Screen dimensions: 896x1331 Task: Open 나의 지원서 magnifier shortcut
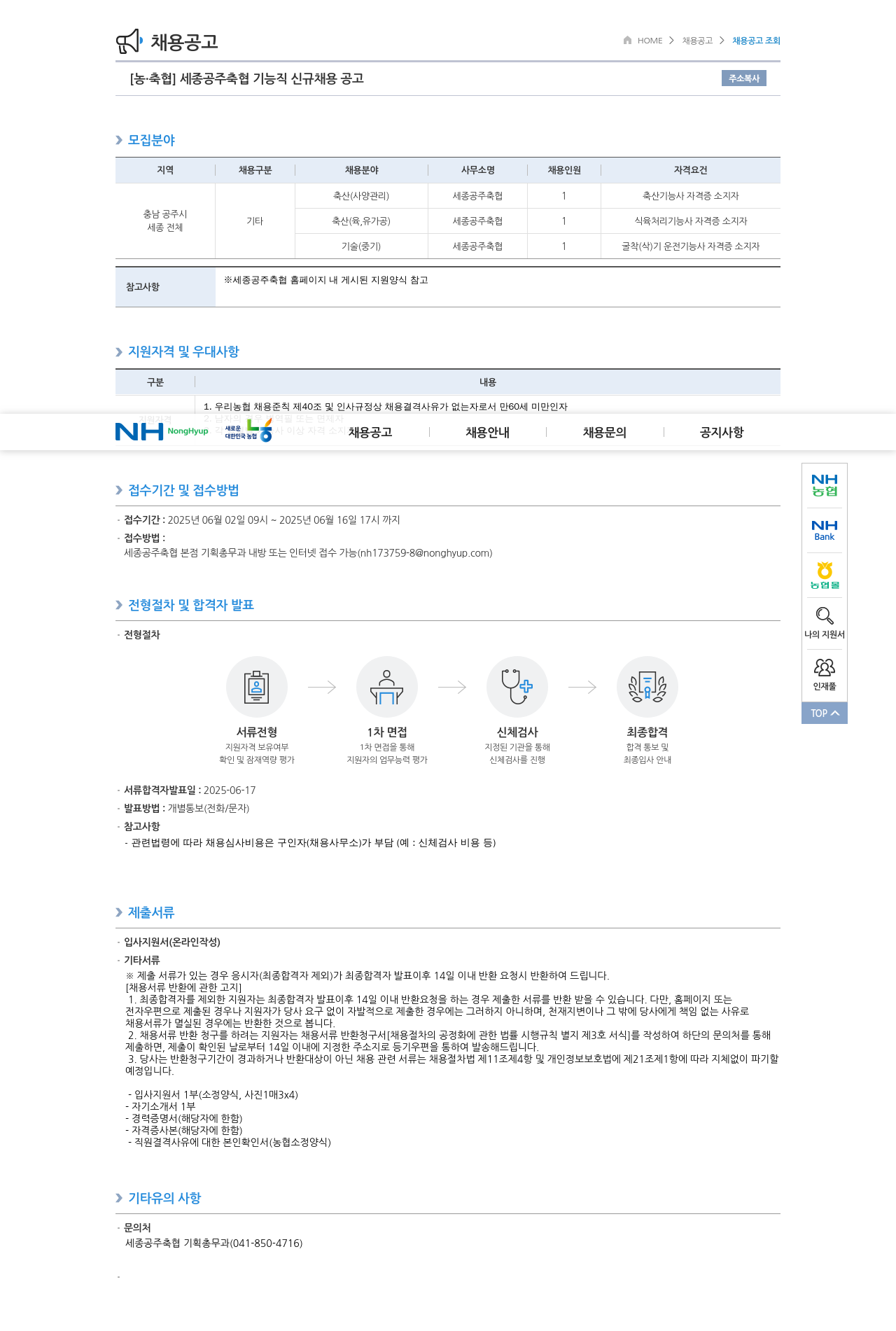point(825,622)
